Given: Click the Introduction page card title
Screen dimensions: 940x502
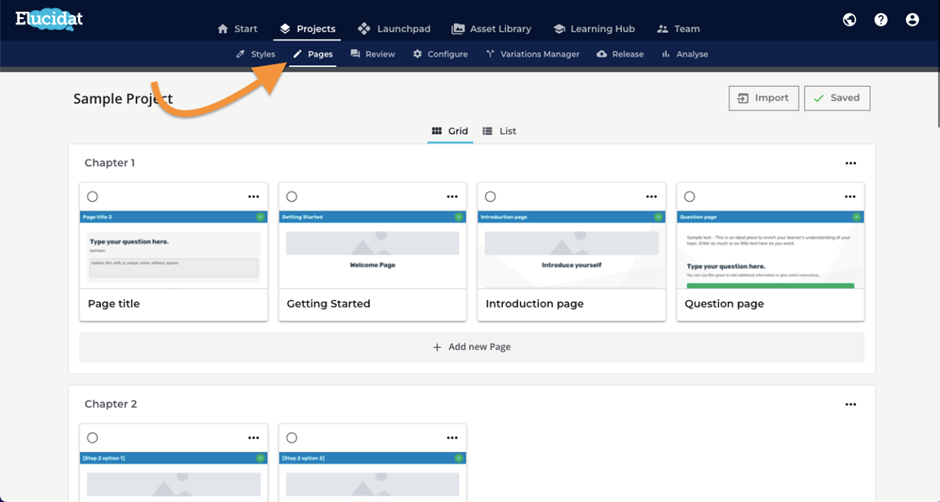Looking at the screenshot, I should (x=535, y=303).
